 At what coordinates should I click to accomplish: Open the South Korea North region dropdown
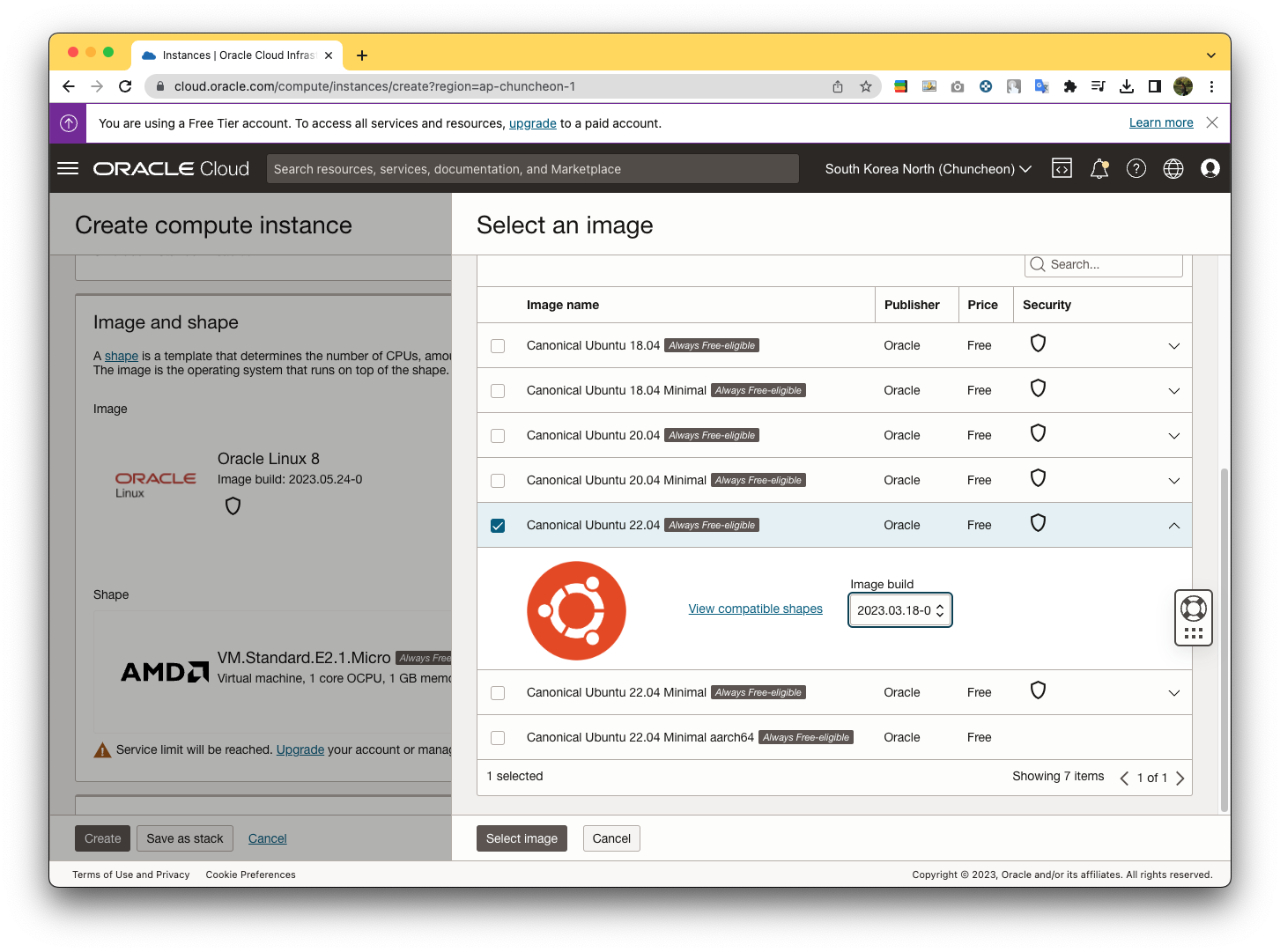click(928, 169)
